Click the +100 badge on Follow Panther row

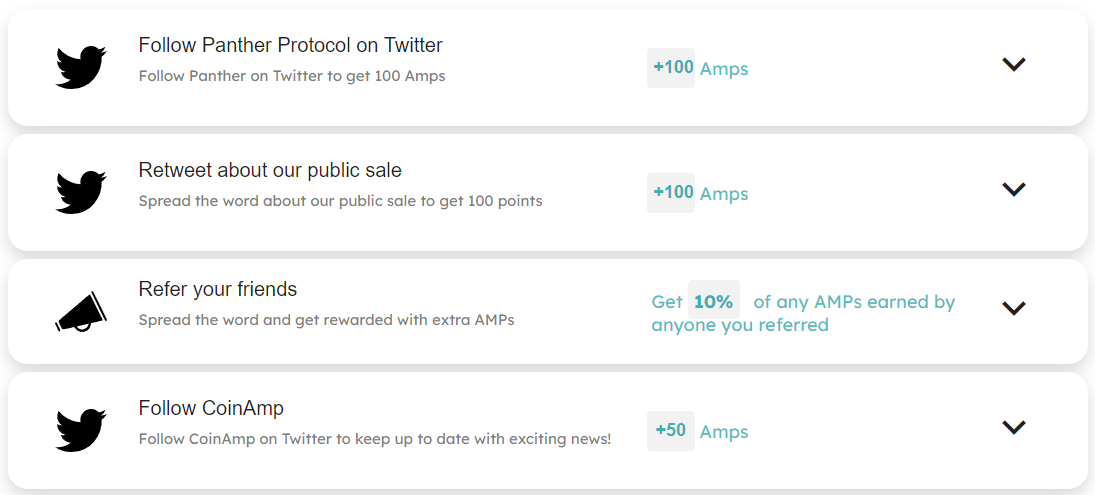click(x=671, y=68)
